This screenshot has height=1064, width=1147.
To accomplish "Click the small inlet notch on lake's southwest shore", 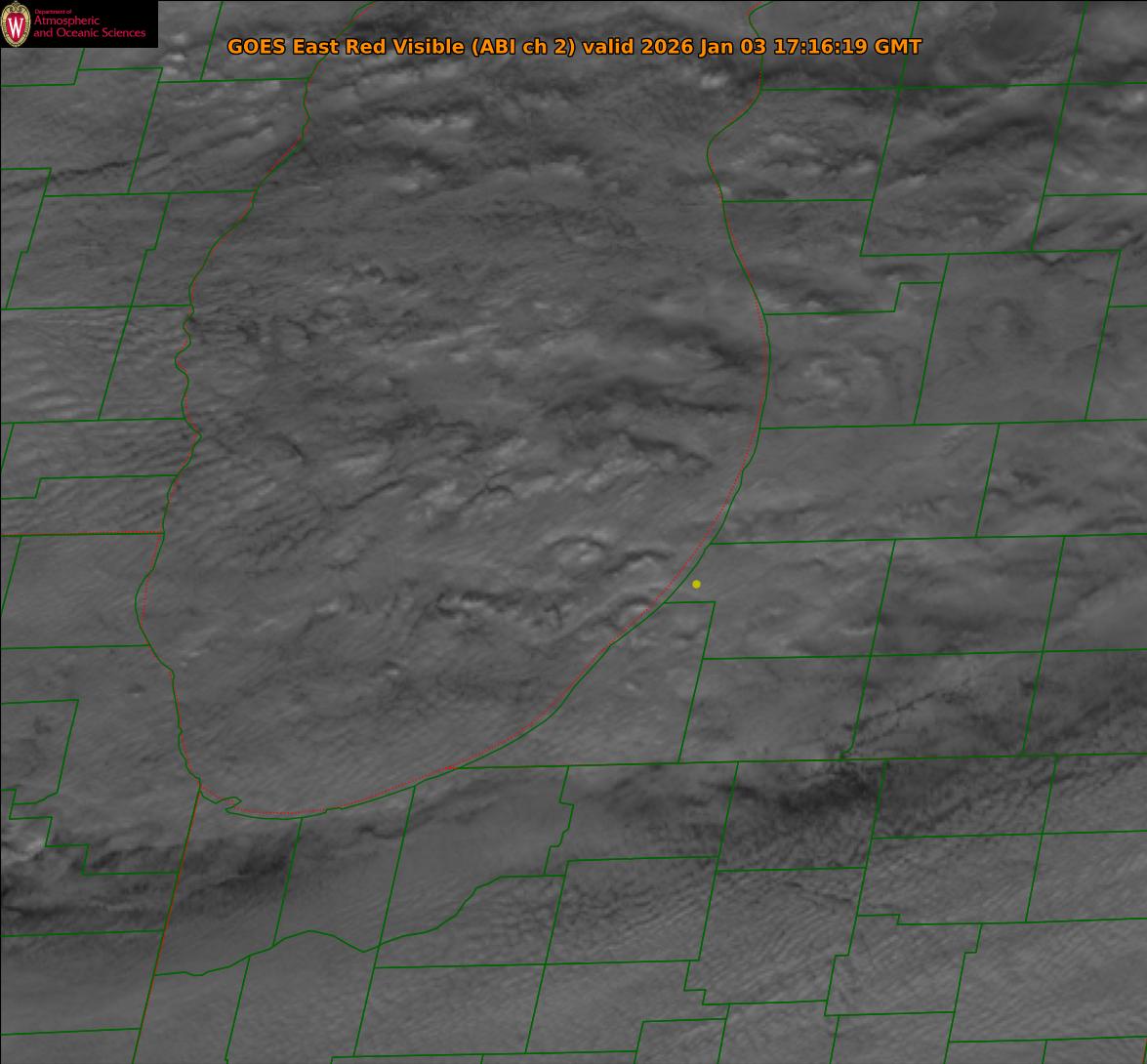I will [x=230, y=802].
